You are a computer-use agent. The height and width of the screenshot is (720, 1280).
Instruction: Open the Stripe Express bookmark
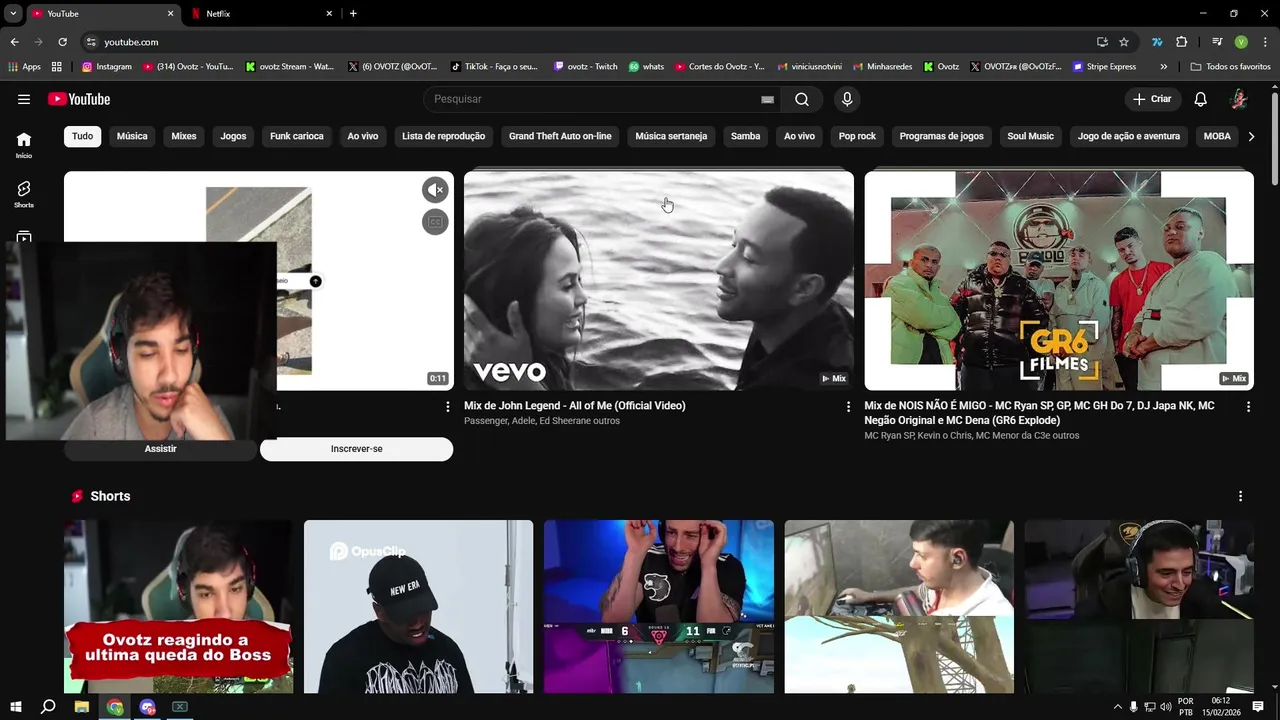click(1105, 67)
